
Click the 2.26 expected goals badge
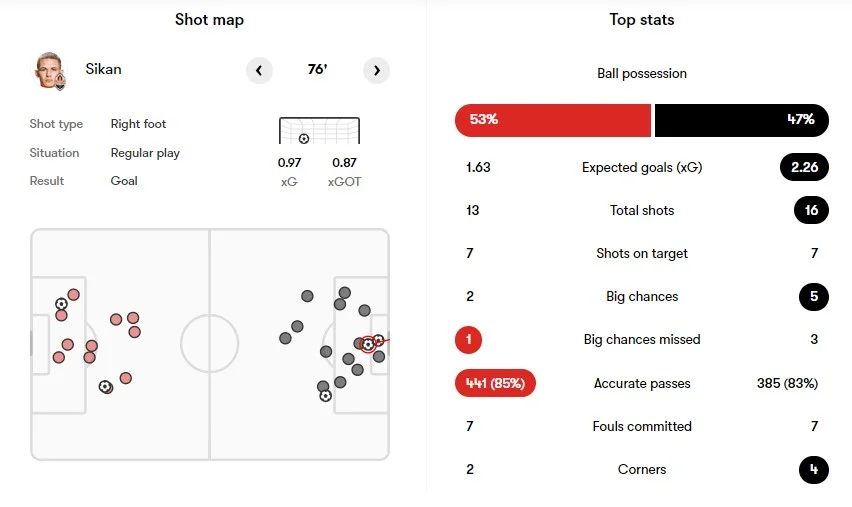pos(804,167)
